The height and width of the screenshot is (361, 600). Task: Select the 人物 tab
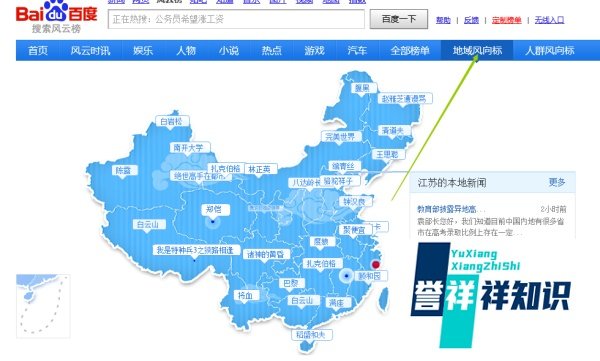point(186,51)
